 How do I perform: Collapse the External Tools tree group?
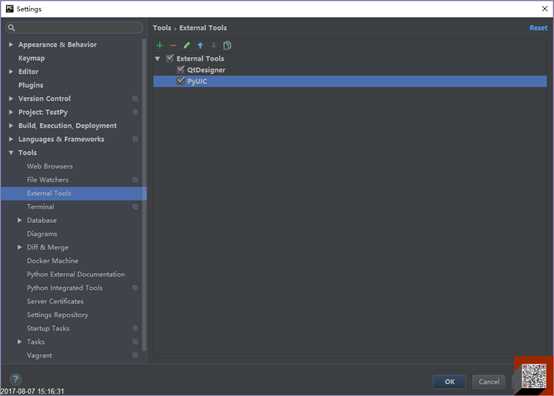(x=158, y=59)
